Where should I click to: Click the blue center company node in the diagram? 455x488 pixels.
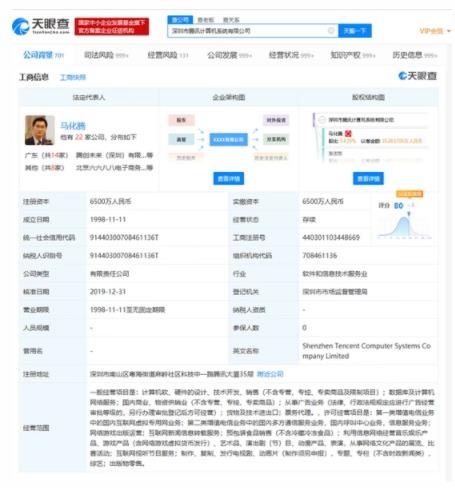pyautogui.click(x=228, y=139)
